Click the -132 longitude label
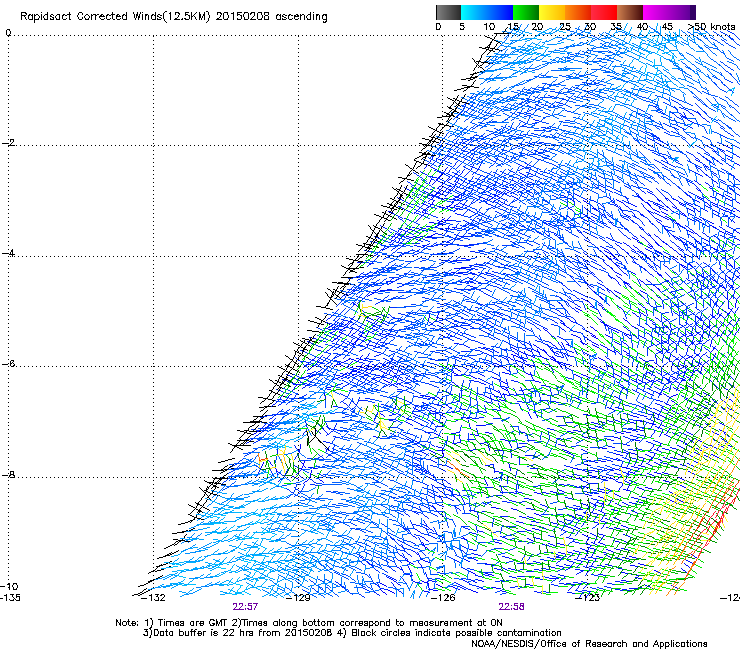Viewport: 740px width, 650px height. click(x=153, y=598)
